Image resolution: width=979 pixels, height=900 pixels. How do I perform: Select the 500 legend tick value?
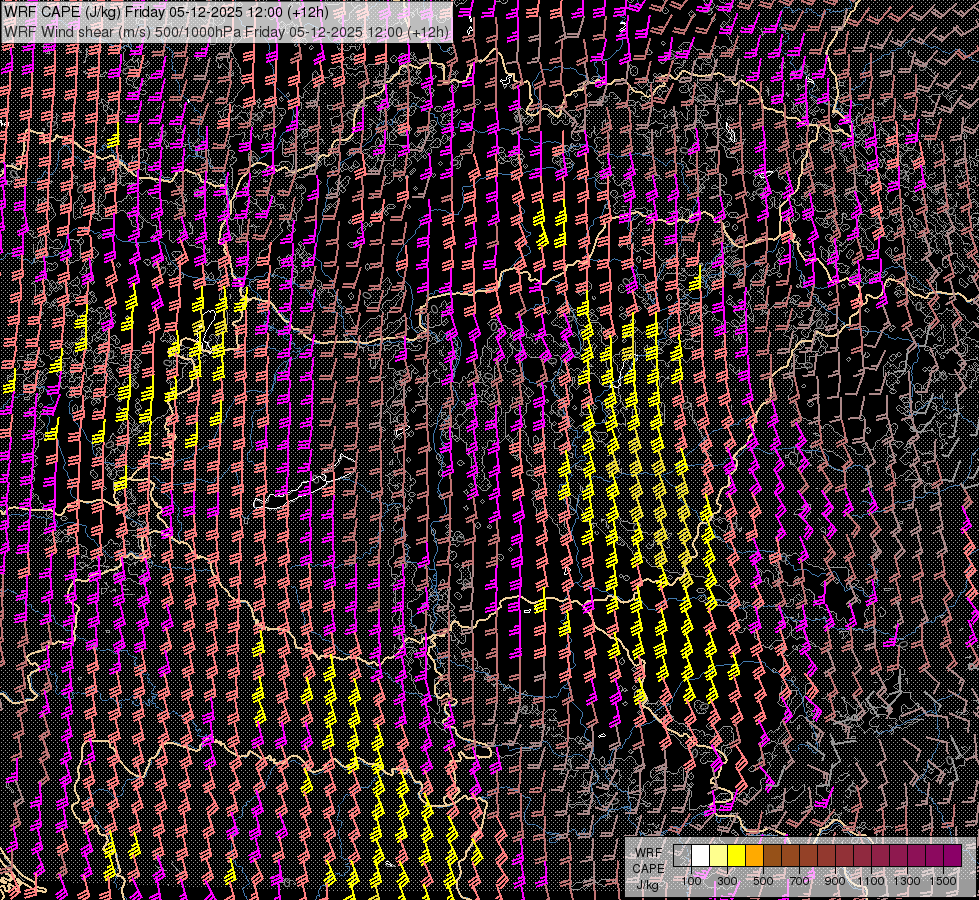pyautogui.click(x=763, y=881)
